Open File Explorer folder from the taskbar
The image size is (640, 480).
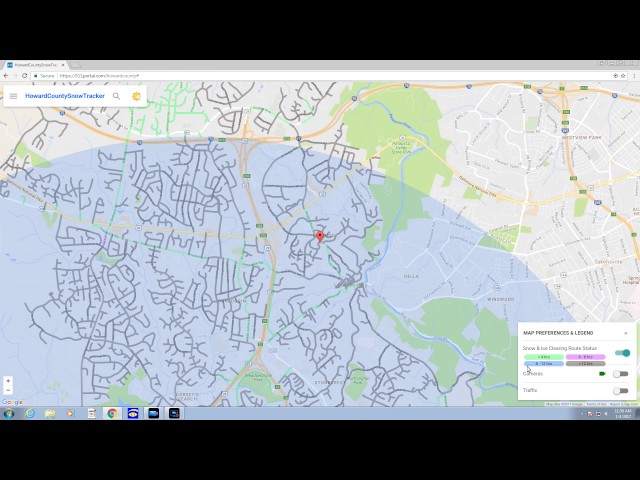tap(50, 413)
